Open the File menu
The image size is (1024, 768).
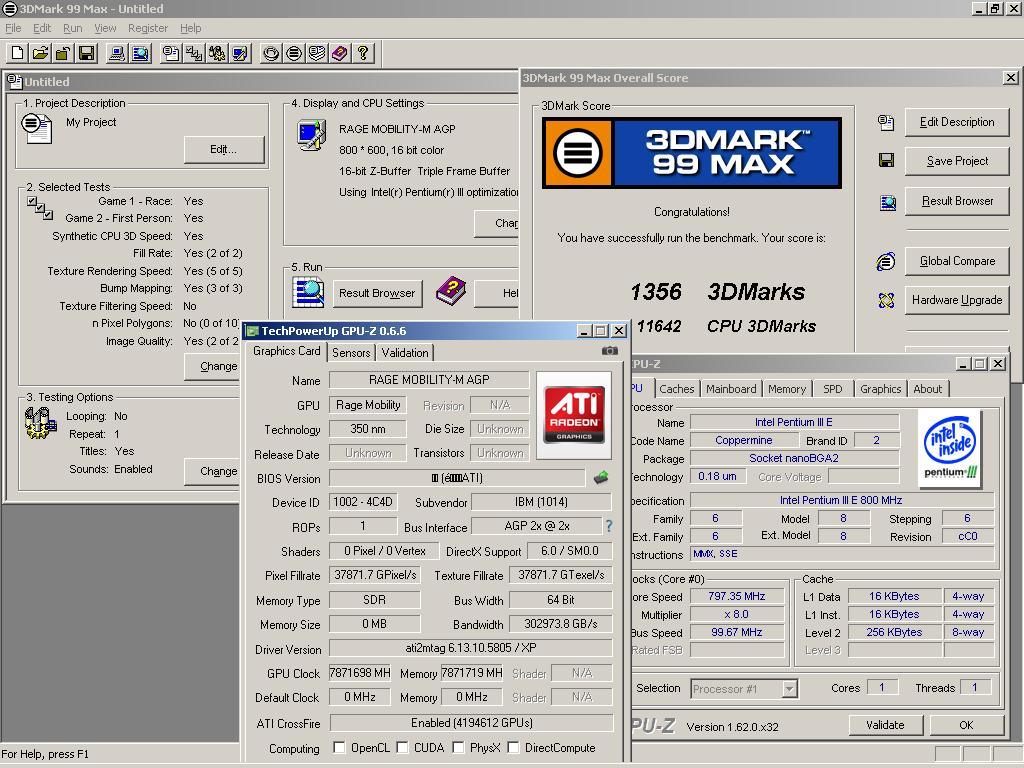pos(13,28)
